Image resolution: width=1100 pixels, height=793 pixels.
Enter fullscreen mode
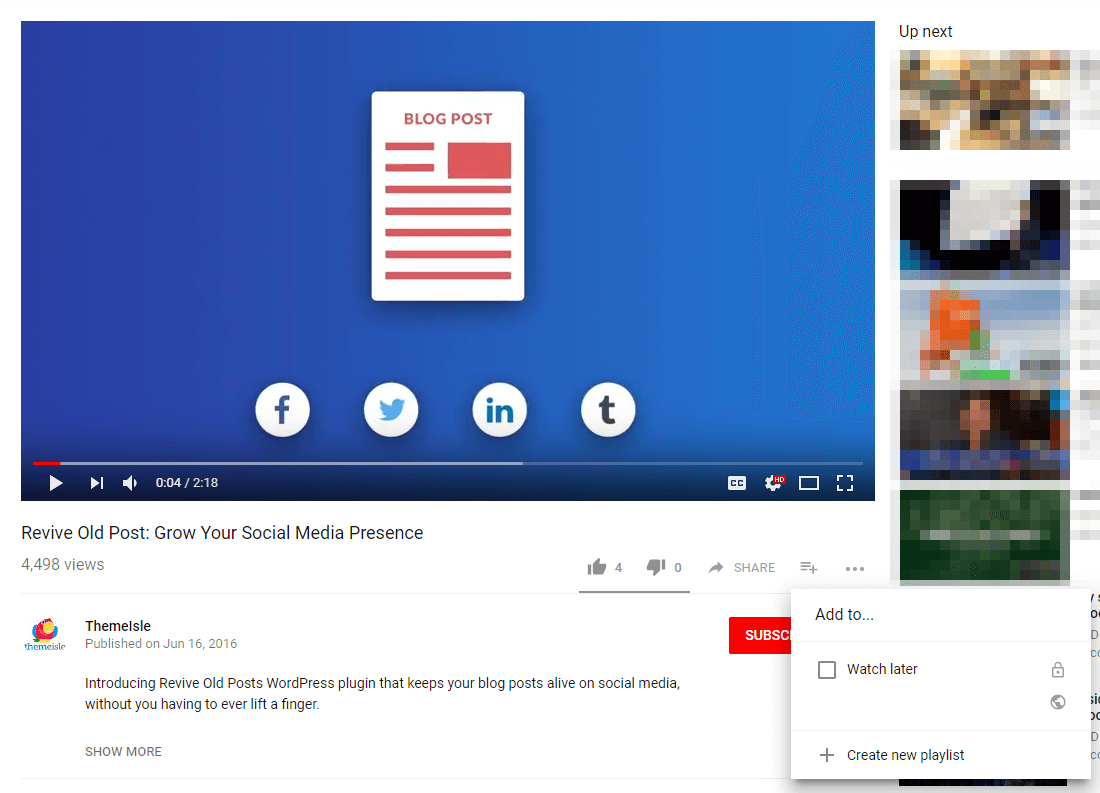coord(845,483)
